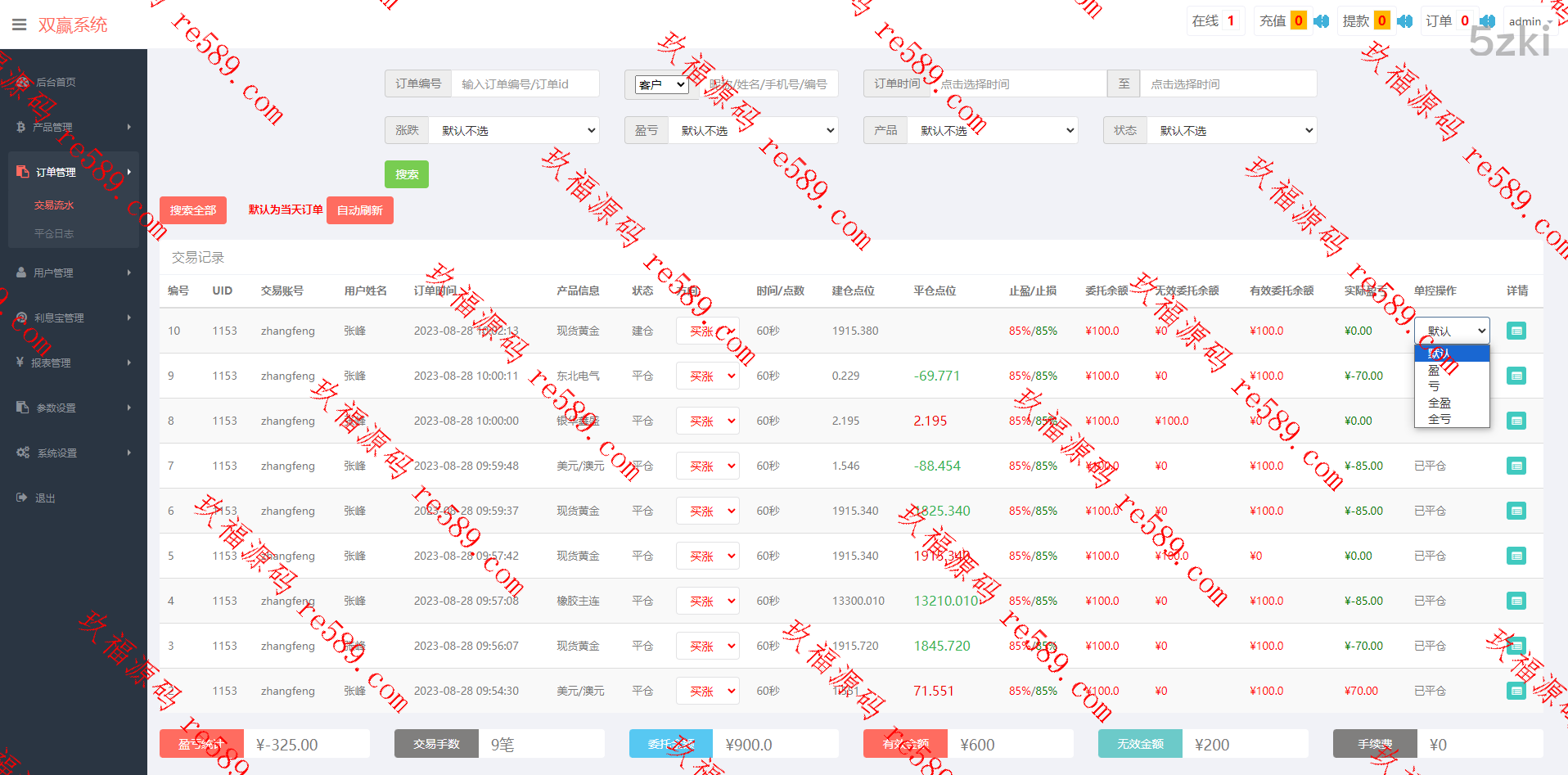This screenshot has height=775, width=1568.
Task: Open the 状态 filter dropdown
Action: tap(1232, 131)
